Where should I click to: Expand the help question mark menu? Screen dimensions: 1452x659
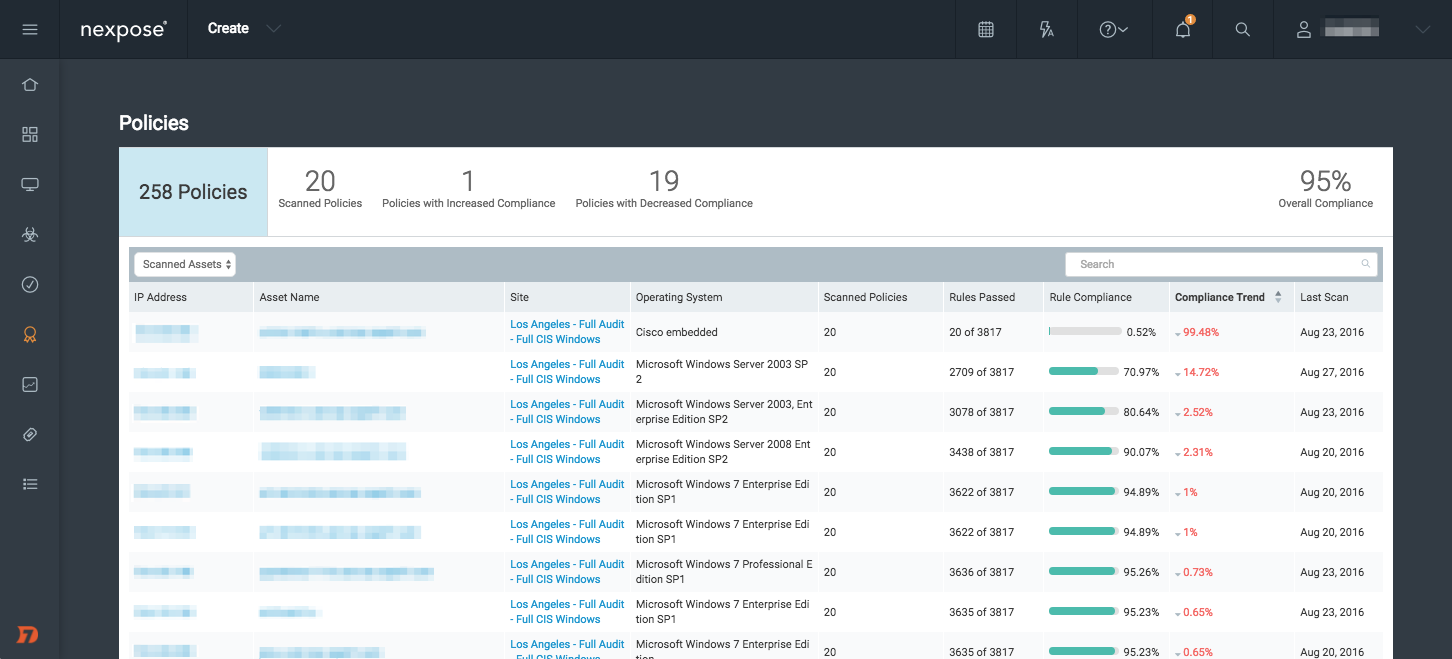coord(1113,29)
